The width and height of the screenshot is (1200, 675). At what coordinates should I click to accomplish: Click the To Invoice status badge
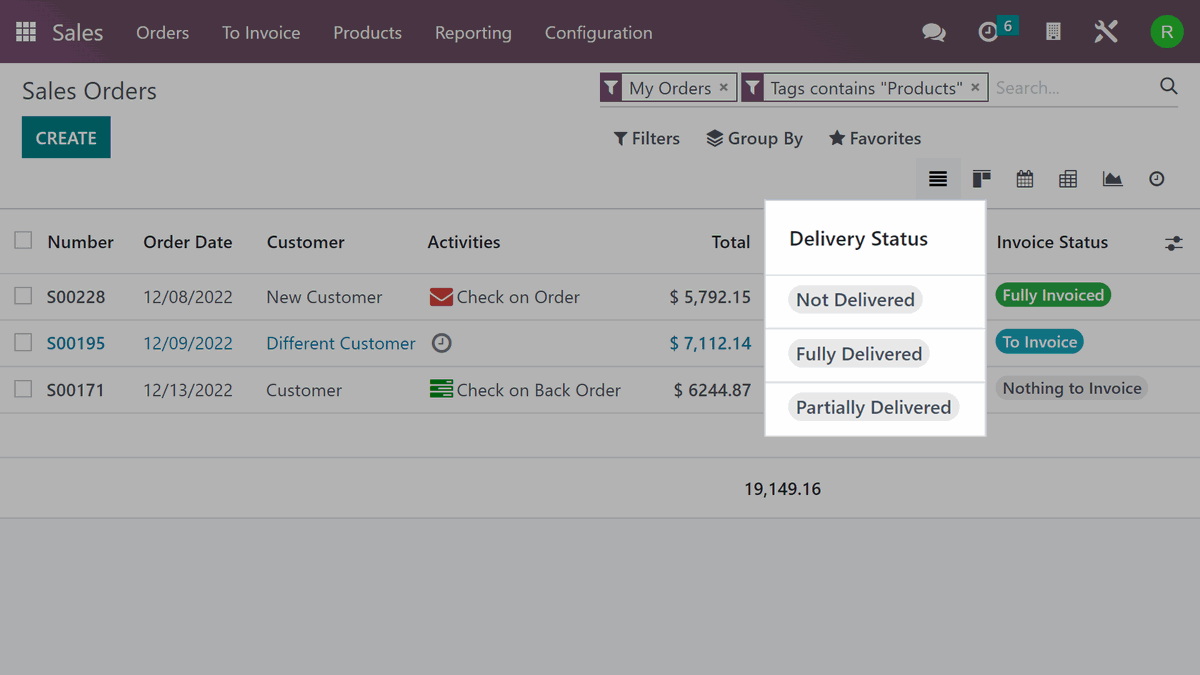pos(1040,342)
